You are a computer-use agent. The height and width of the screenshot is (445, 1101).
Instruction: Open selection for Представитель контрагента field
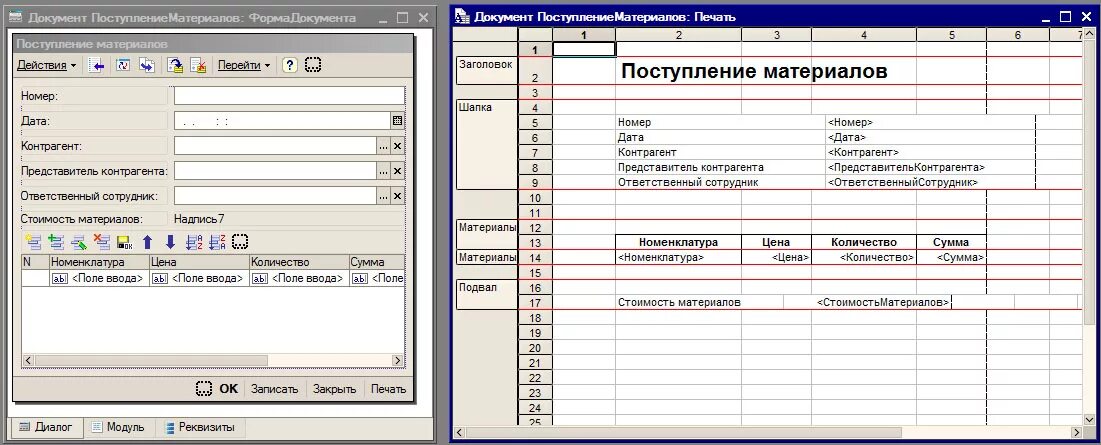tap(383, 171)
